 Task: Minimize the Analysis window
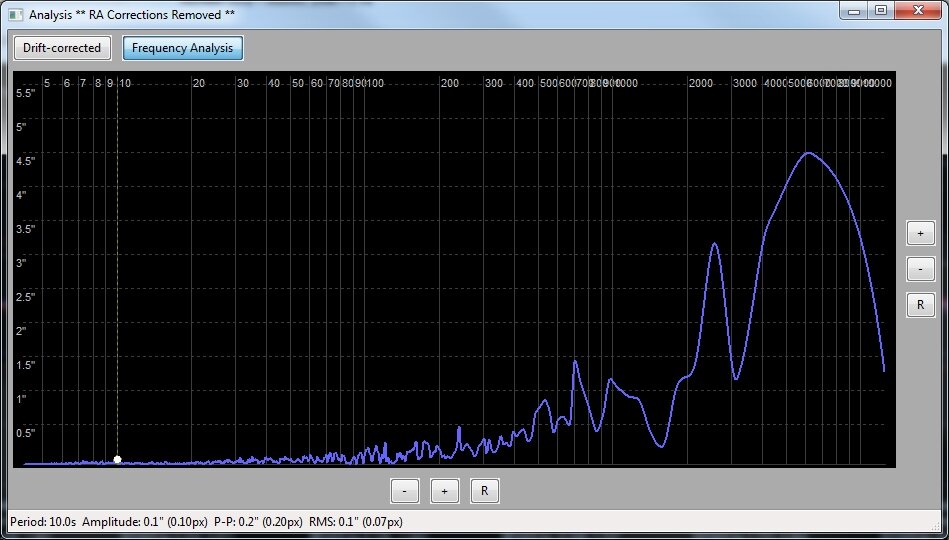tap(855, 11)
